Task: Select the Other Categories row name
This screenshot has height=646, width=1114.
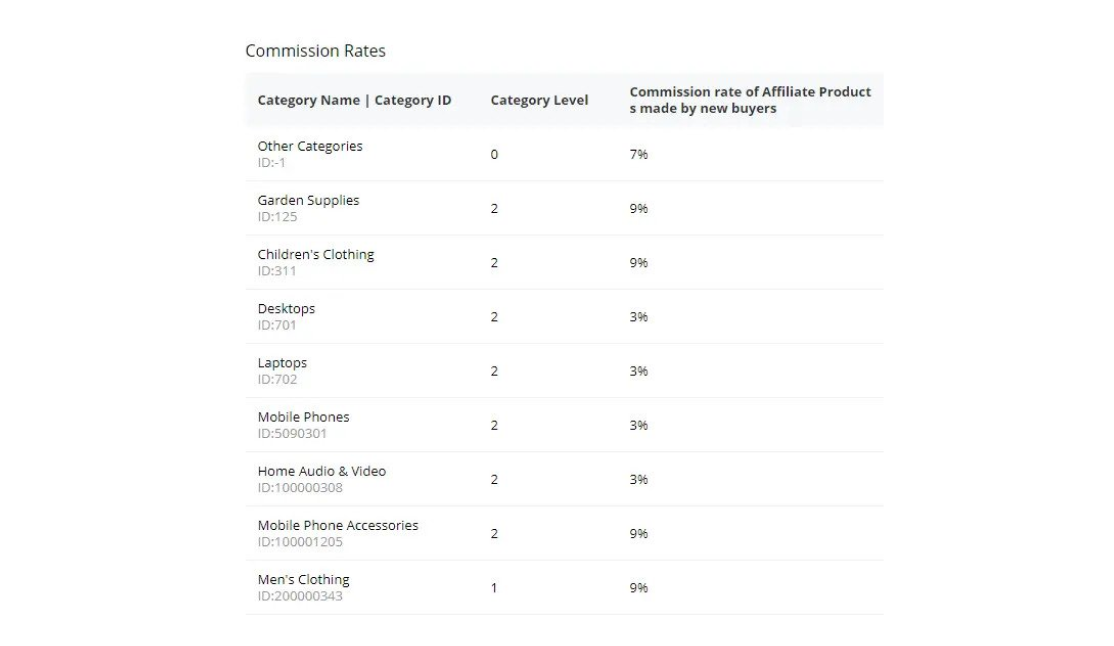Action: point(310,146)
